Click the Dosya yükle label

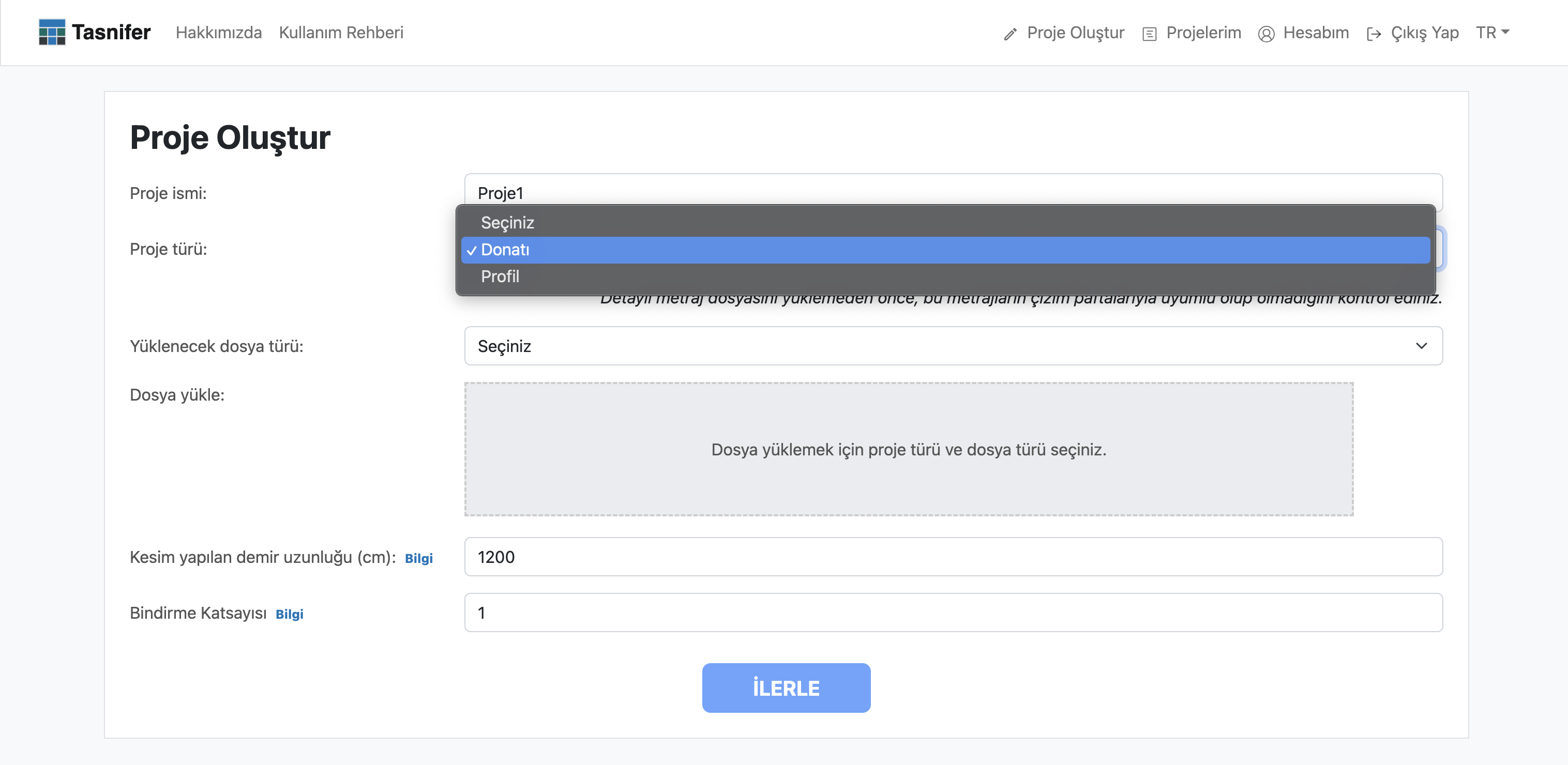click(x=177, y=395)
